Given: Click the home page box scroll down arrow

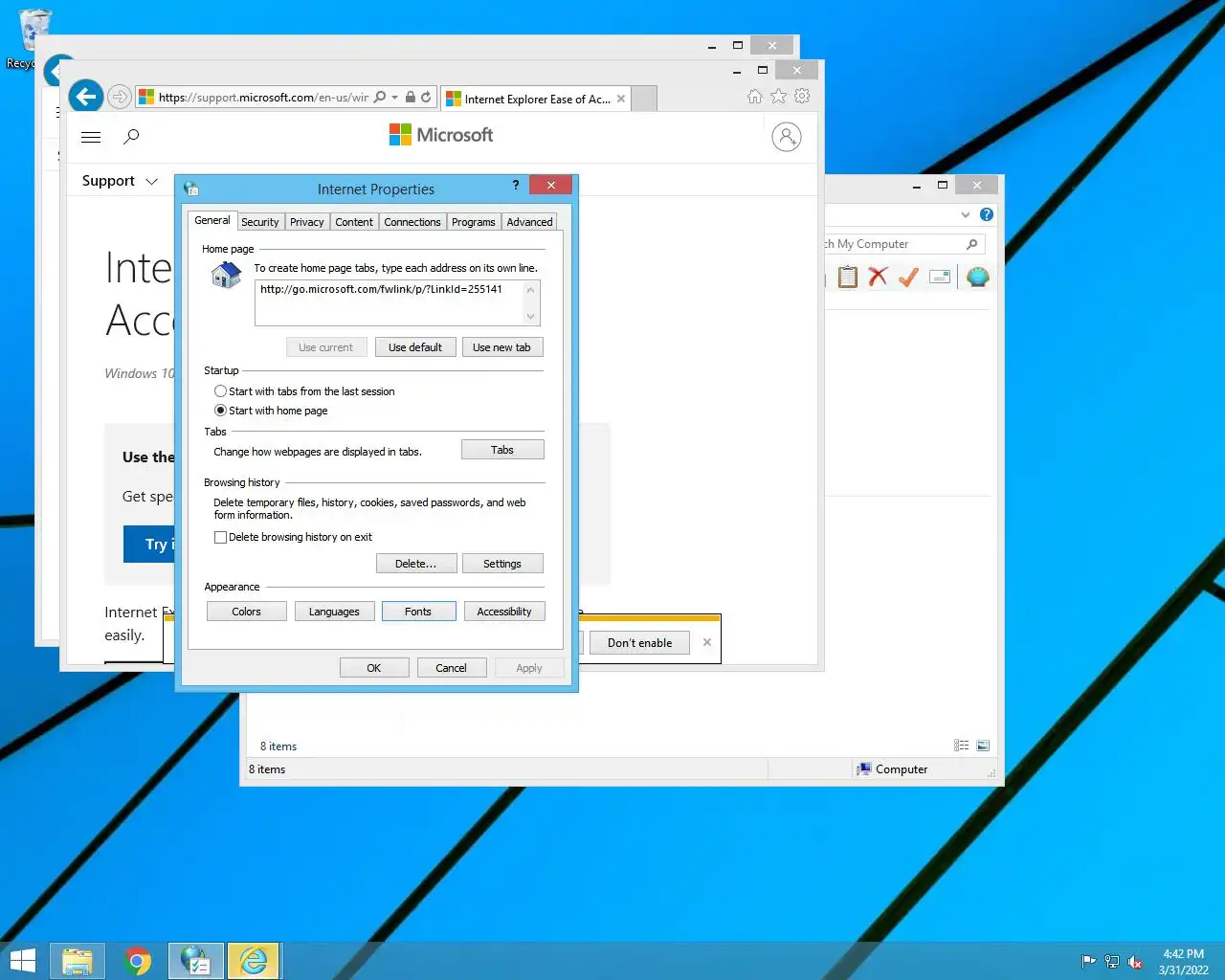Looking at the screenshot, I should click(x=531, y=317).
